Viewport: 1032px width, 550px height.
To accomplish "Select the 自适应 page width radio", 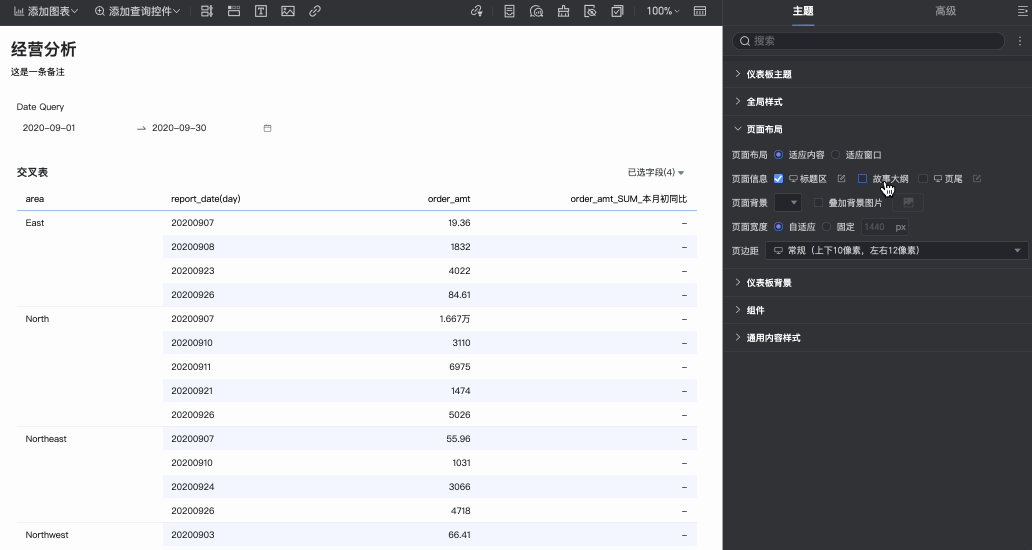I will coord(779,226).
